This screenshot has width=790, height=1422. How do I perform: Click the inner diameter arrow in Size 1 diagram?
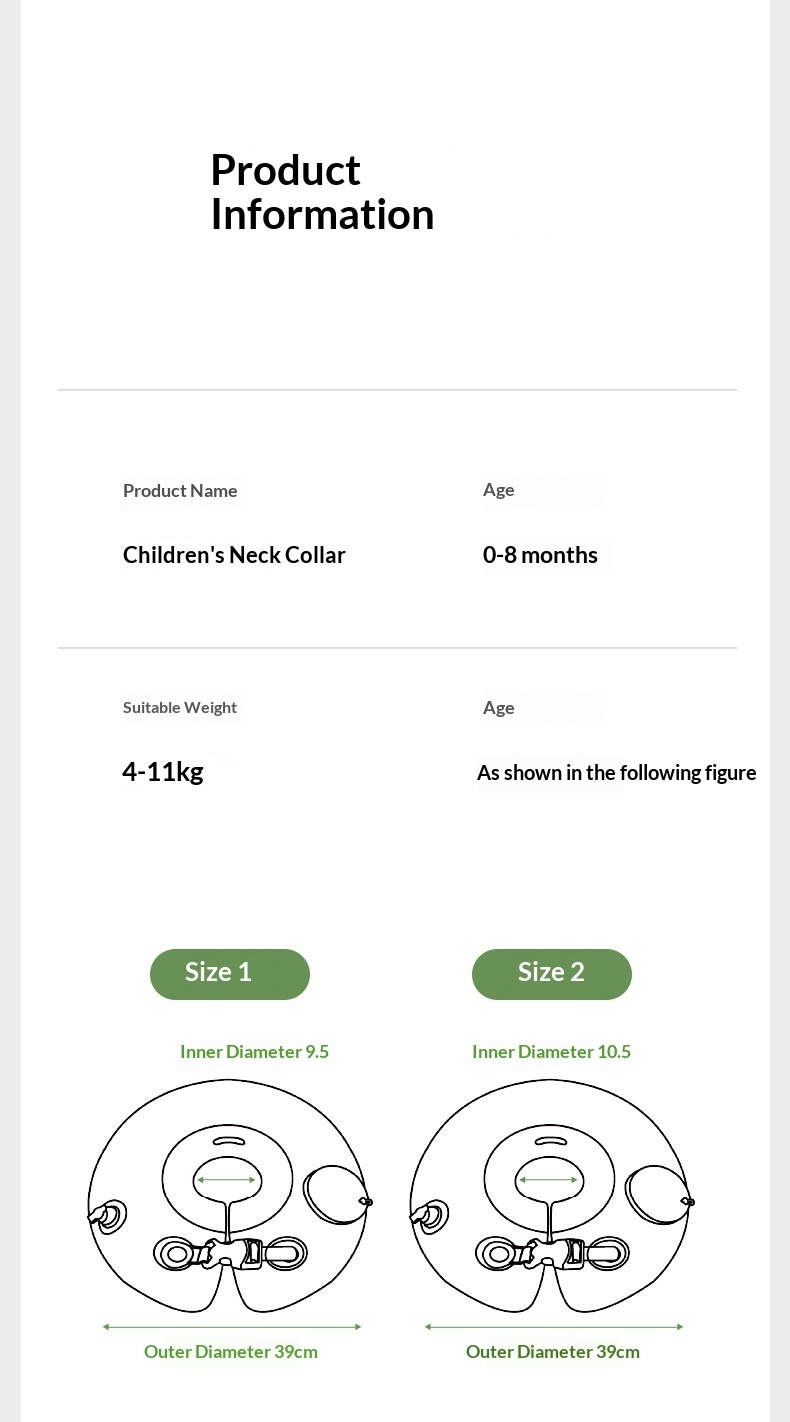[x=226, y=1181]
